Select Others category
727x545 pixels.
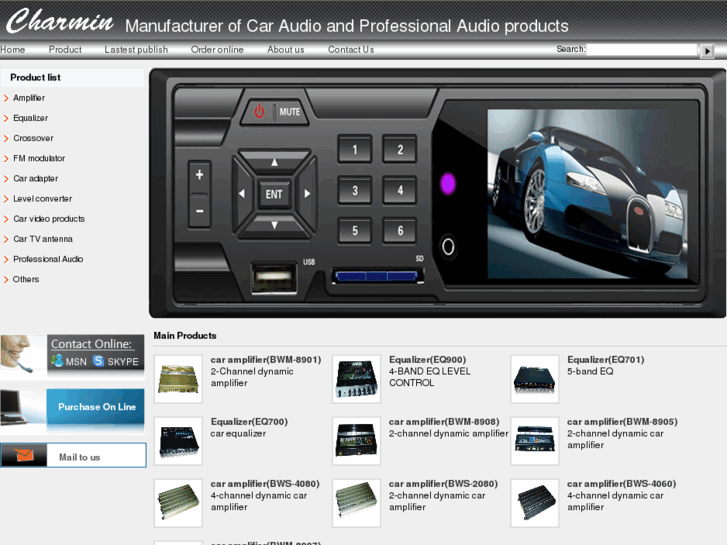pyautogui.click(x=26, y=279)
